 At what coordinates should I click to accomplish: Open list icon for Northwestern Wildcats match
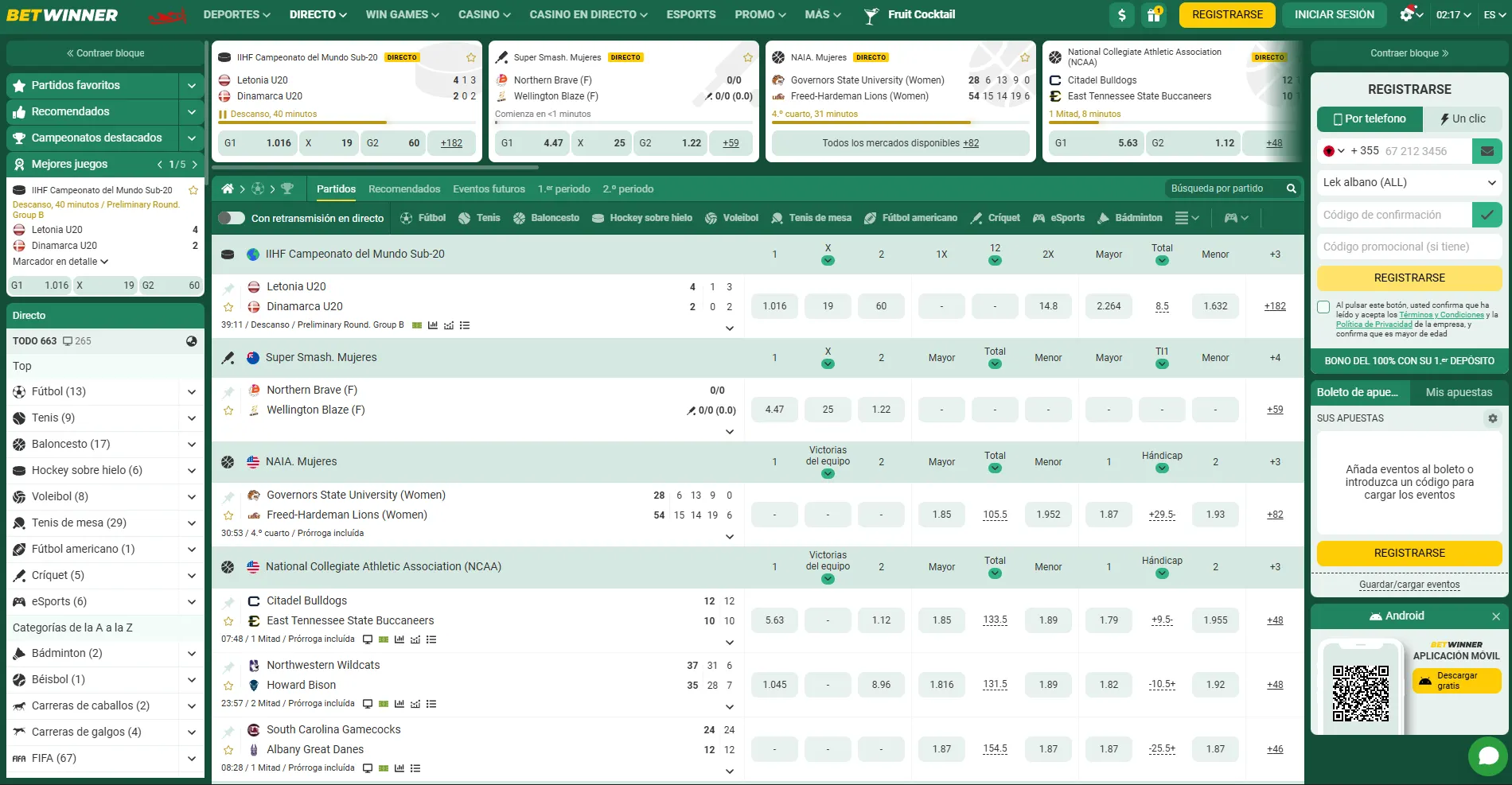(x=431, y=704)
